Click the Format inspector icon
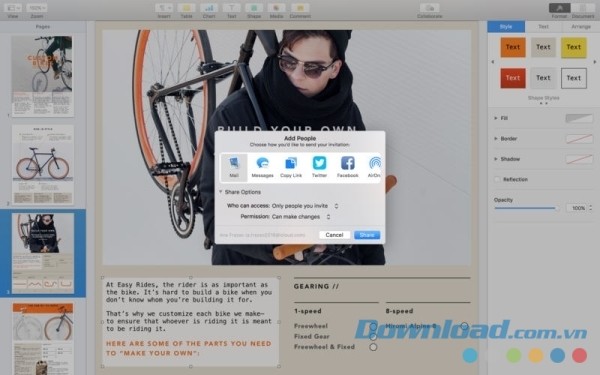Viewport: 600px width, 375px height. tap(559, 8)
